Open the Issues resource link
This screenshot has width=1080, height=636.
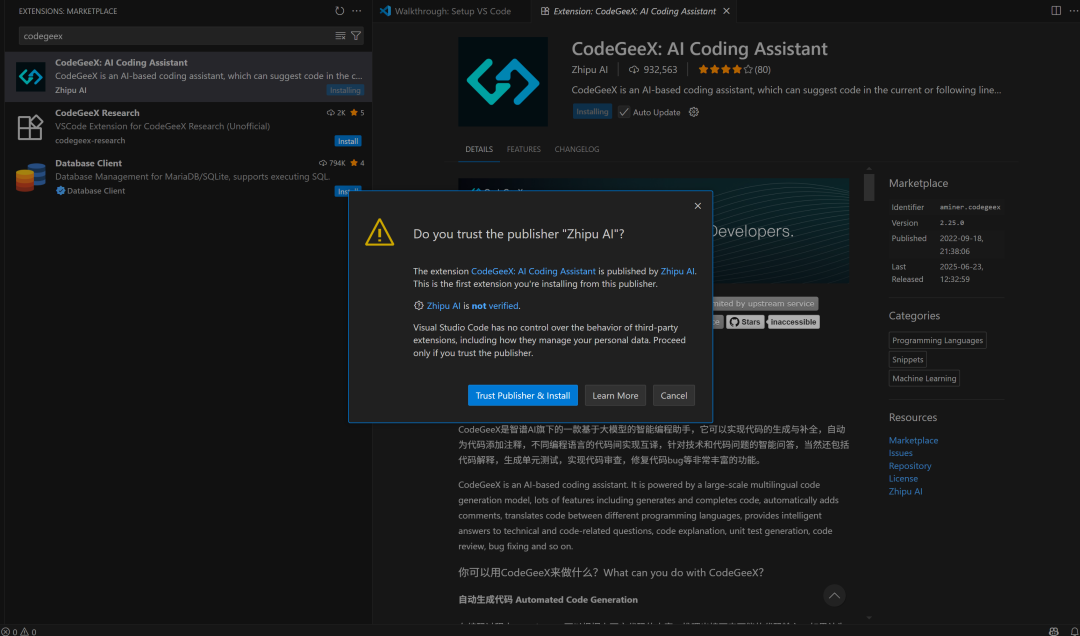tap(900, 453)
